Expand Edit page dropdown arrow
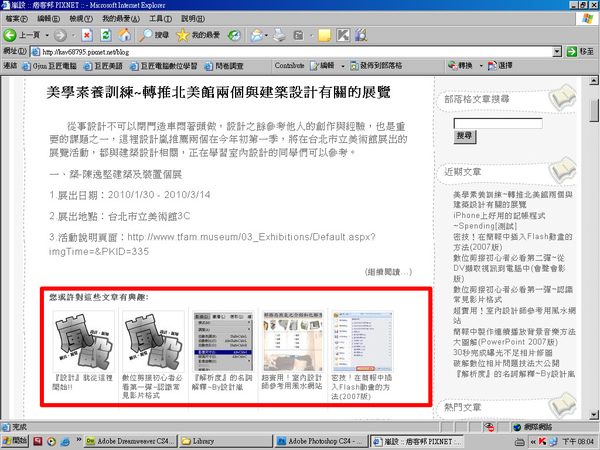Screen dimensions: 600x450 pyautogui.click(x=311, y=36)
